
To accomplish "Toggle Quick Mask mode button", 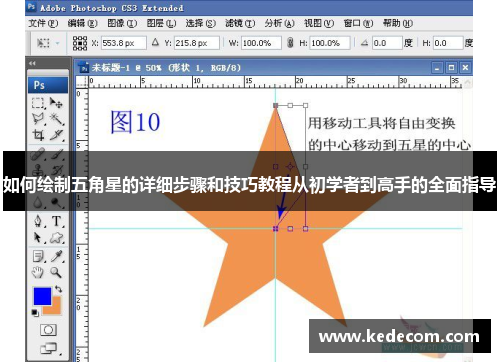I will [x=48, y=330].
